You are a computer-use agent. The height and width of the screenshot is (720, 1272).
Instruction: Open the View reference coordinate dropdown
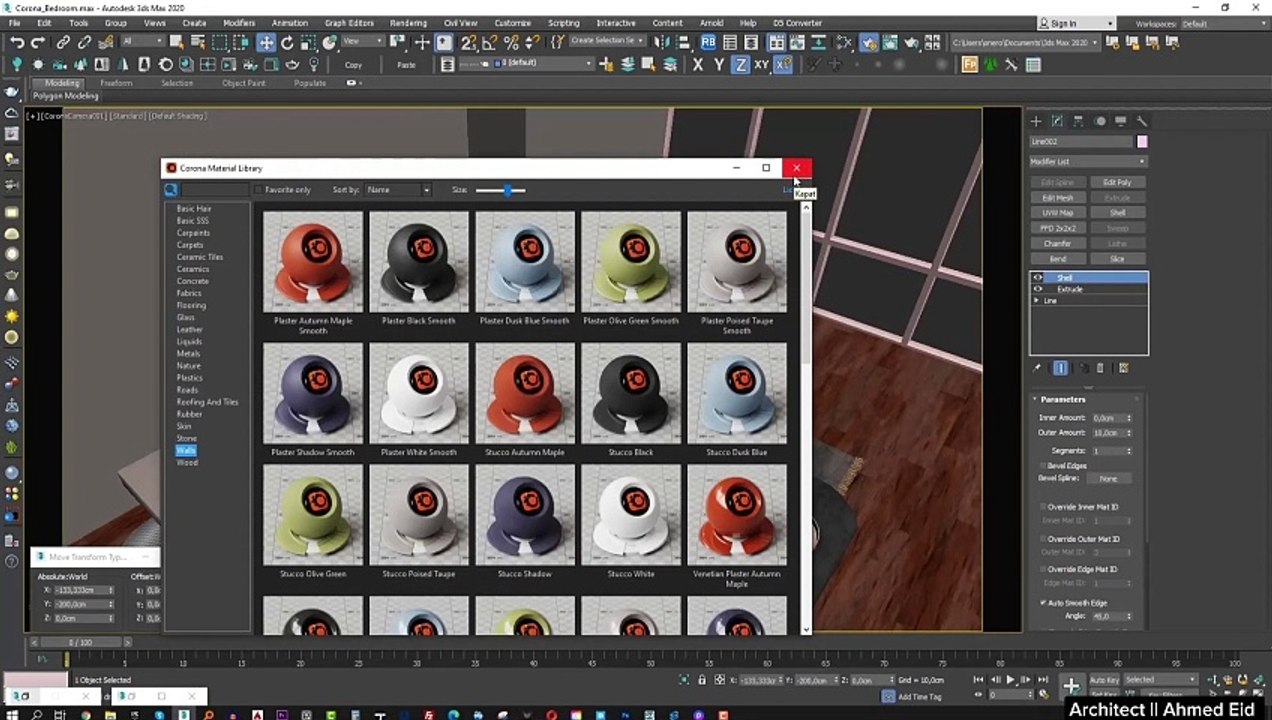(363, 42)
